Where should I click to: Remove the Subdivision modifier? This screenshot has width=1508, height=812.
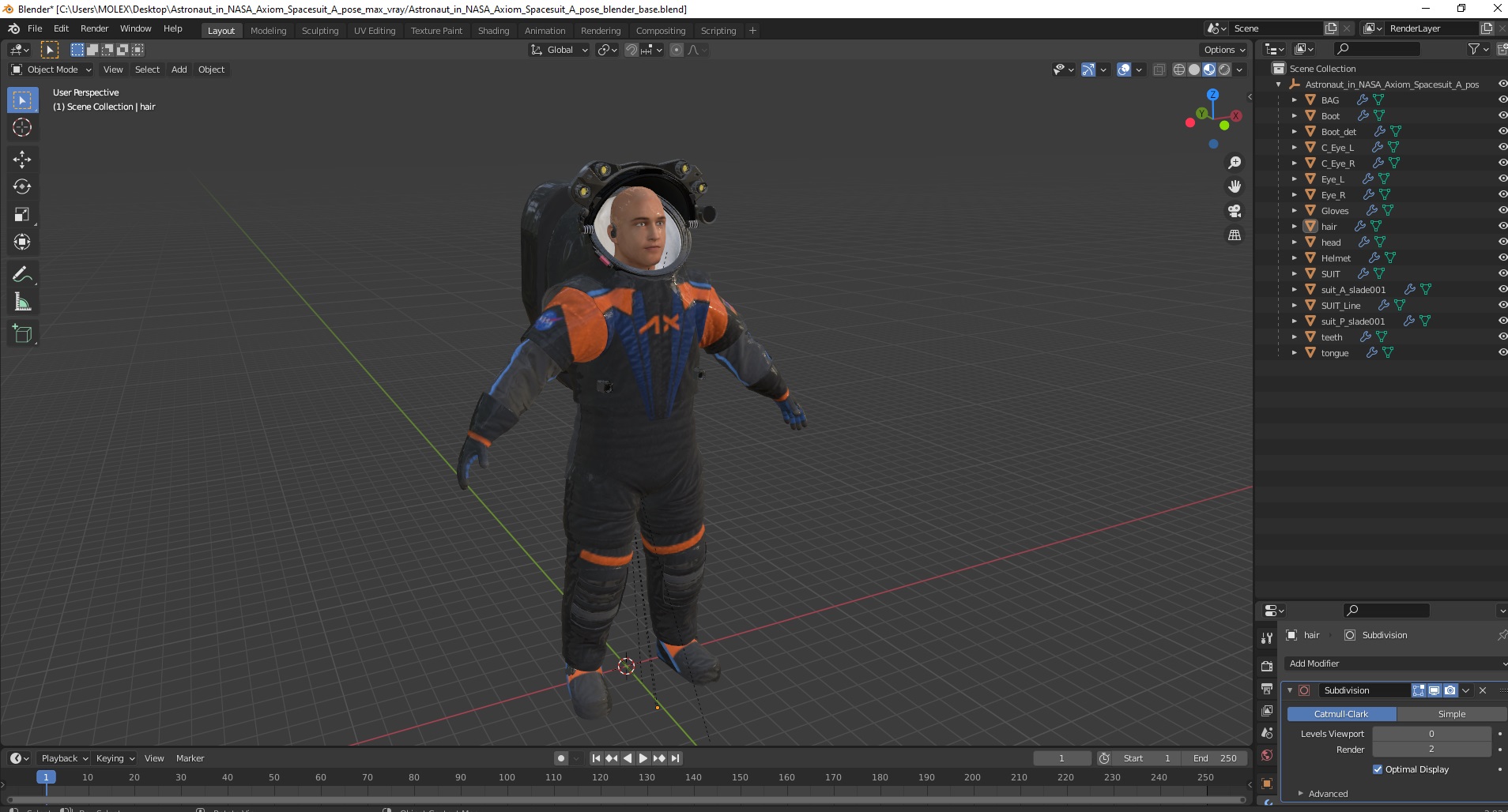pos(1483,690)
